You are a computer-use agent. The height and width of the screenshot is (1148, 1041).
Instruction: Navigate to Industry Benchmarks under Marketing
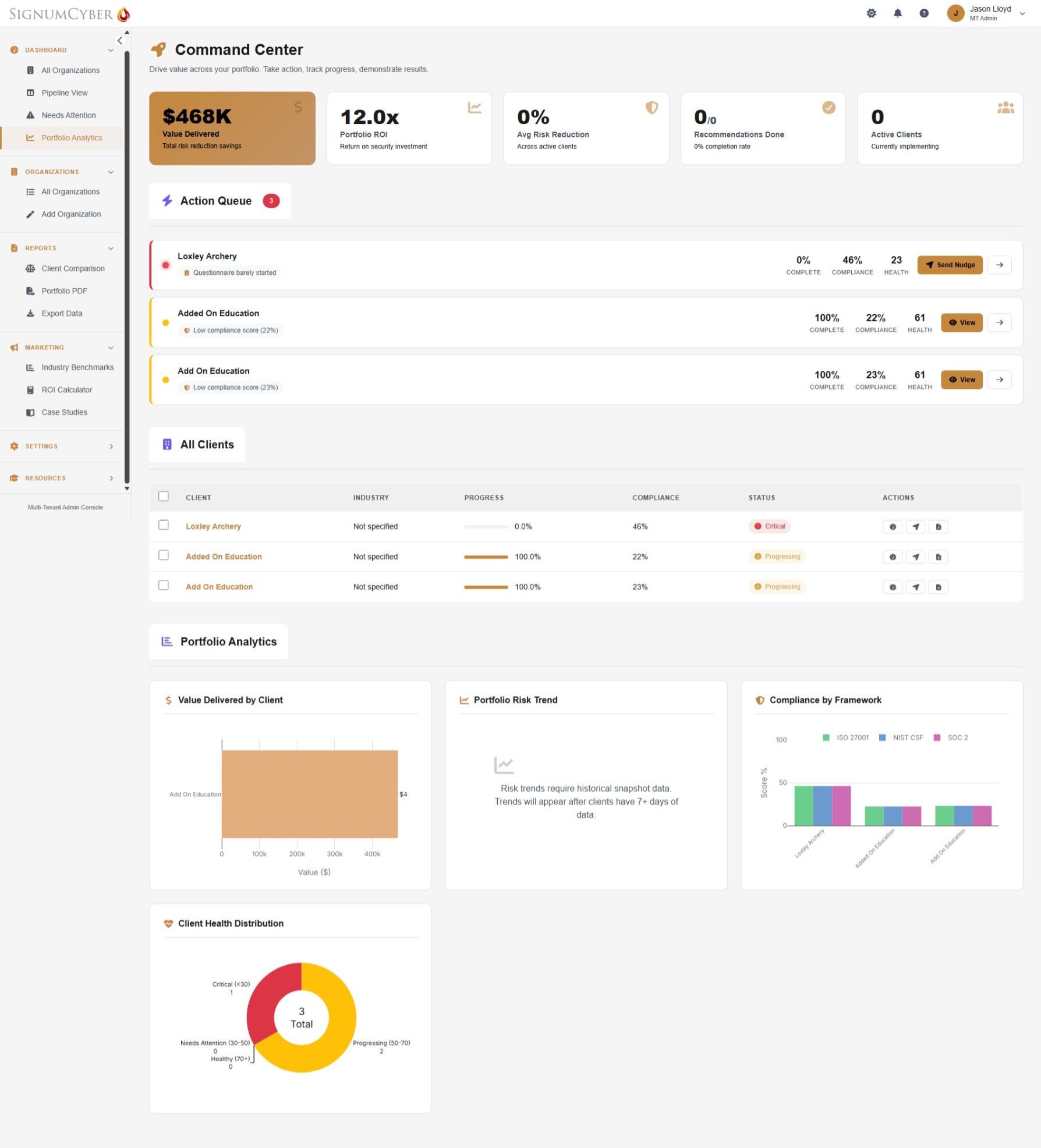(77, 367)
